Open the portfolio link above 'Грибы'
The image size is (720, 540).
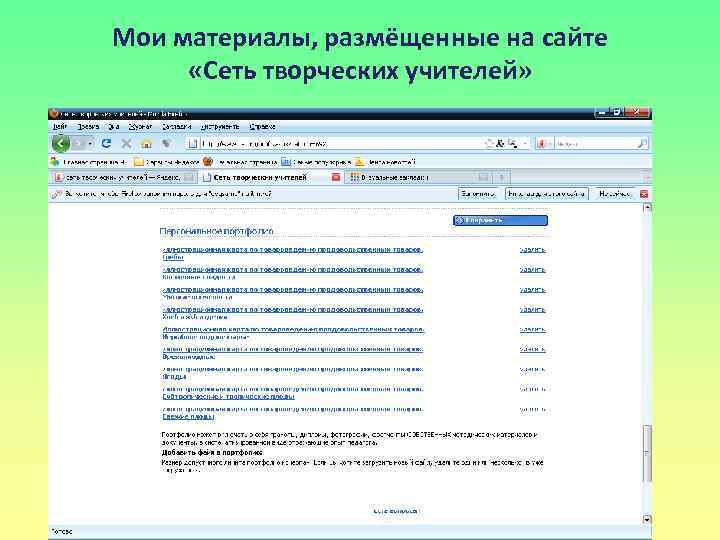[x=292, y=250]
